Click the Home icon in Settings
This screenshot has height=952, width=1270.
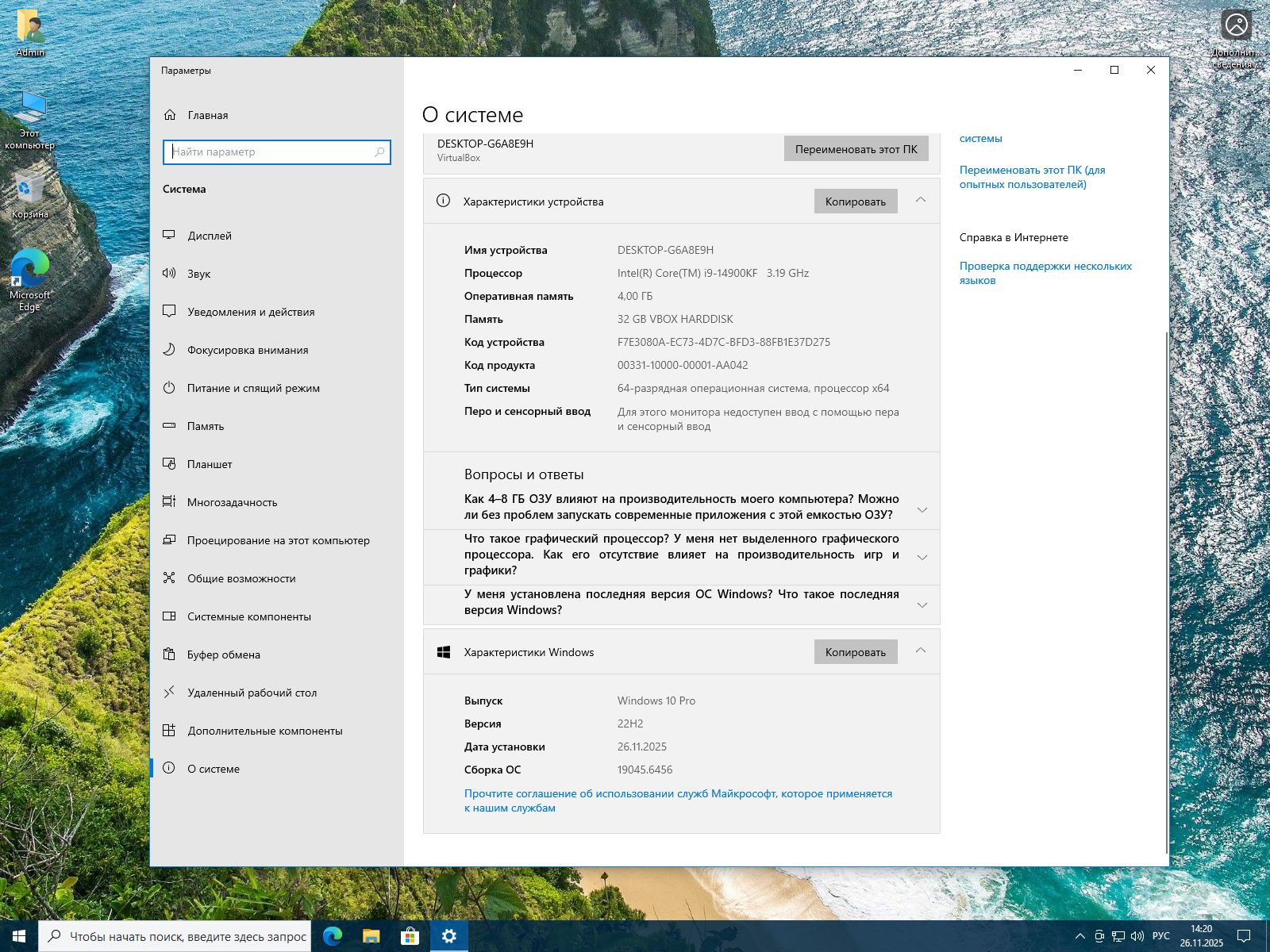(170, 115)
